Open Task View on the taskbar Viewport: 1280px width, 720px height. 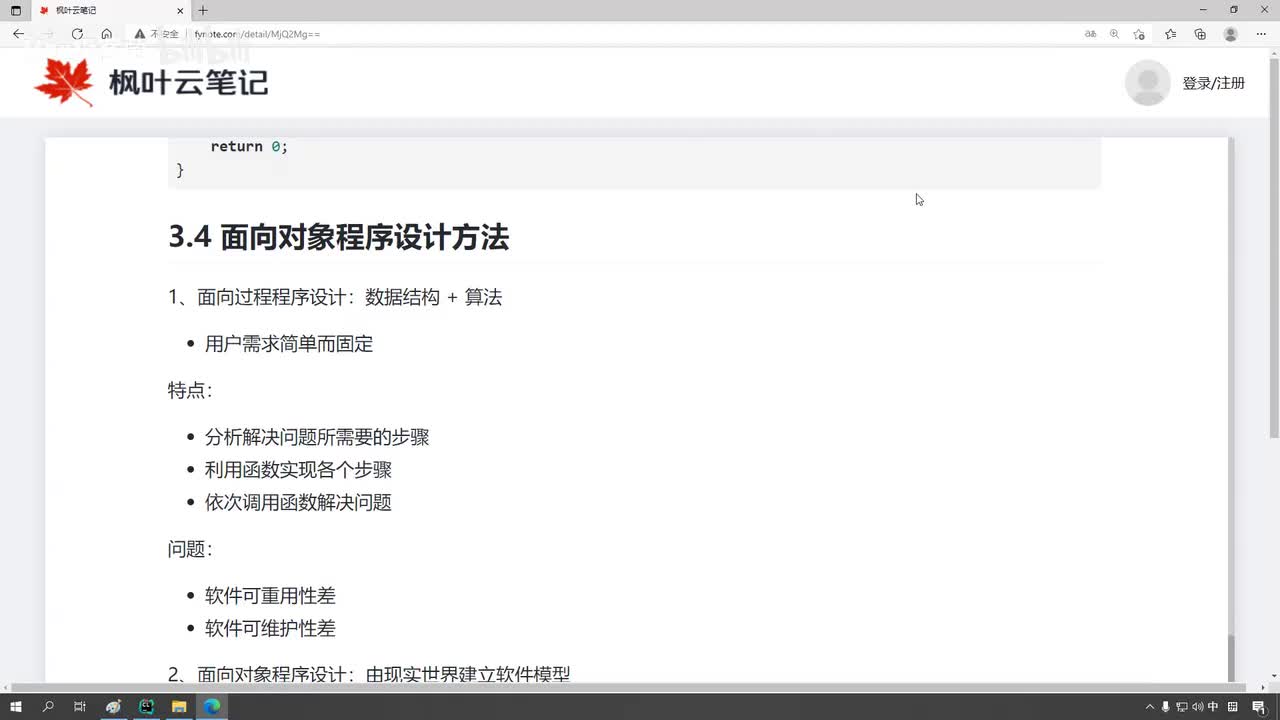point(80,707)
